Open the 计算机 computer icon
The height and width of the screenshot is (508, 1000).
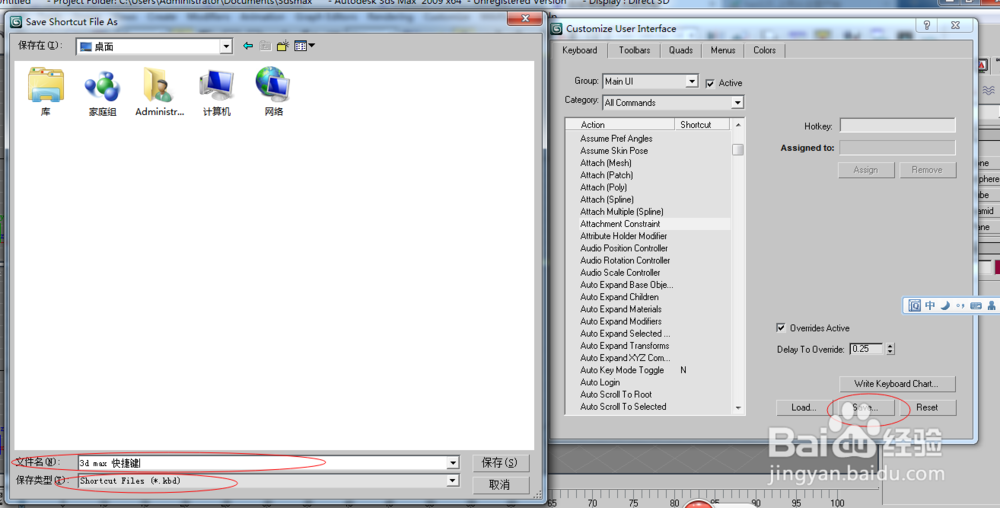[x=217, y=93]
